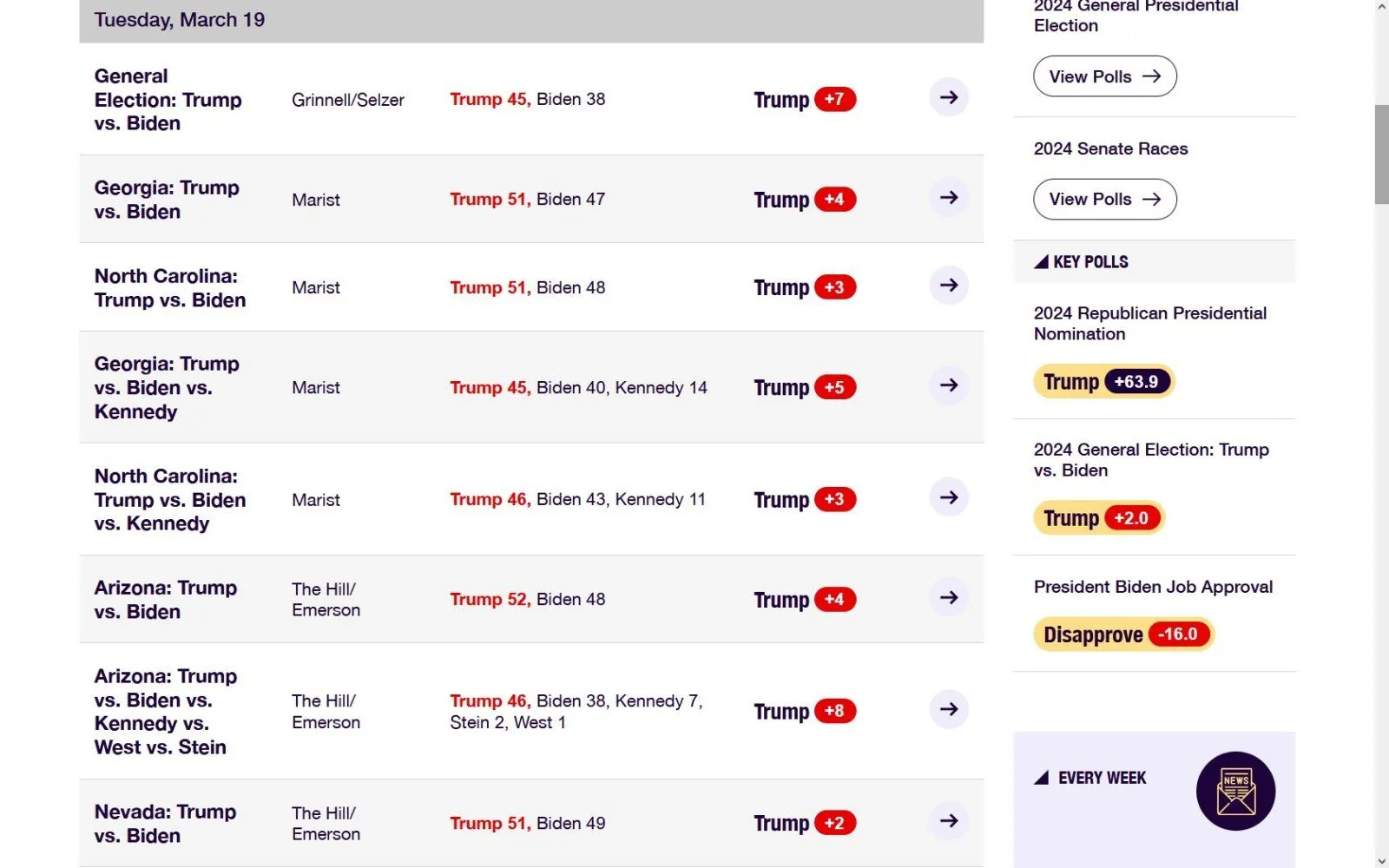The width and height of the screenshot is (1389, 868).
Task: Click arrow for Arizona Trump vs. Biden poll
Action: click(x=949, y=598)
